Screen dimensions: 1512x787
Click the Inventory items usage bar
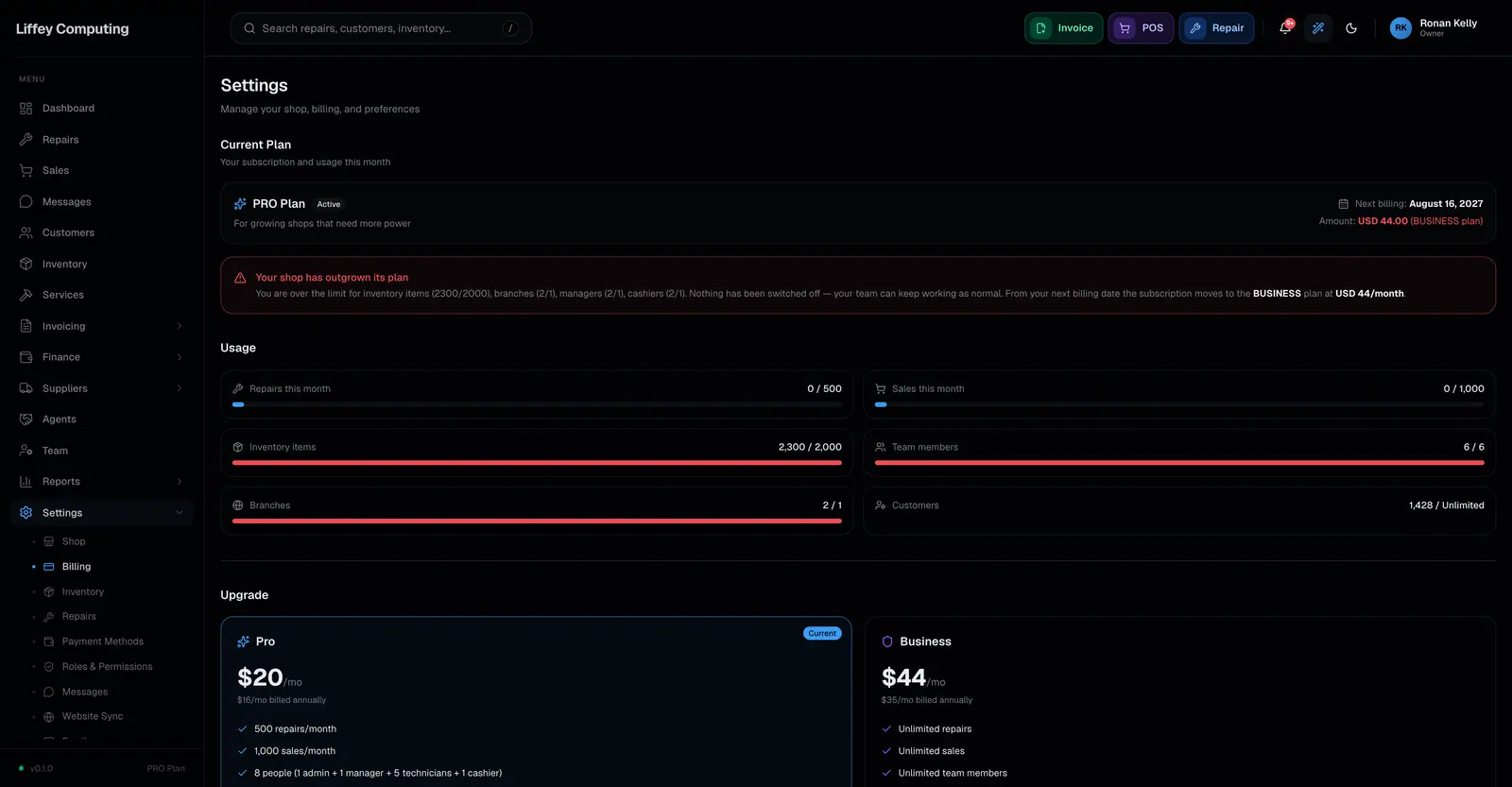click(x=537, y=463)
